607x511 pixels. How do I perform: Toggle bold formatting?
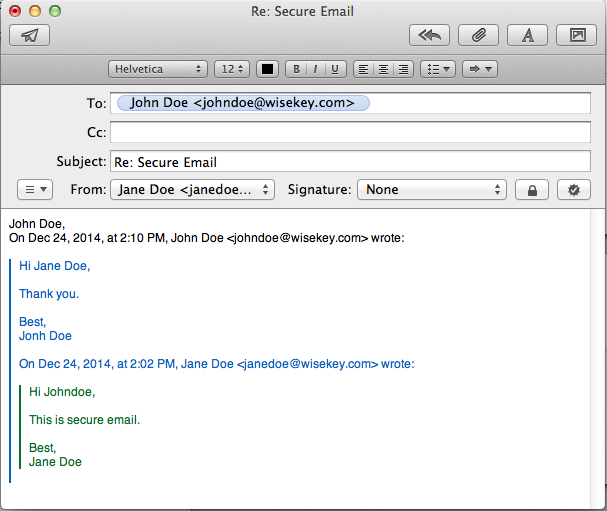pyautogui.click(x=296, y=69)
